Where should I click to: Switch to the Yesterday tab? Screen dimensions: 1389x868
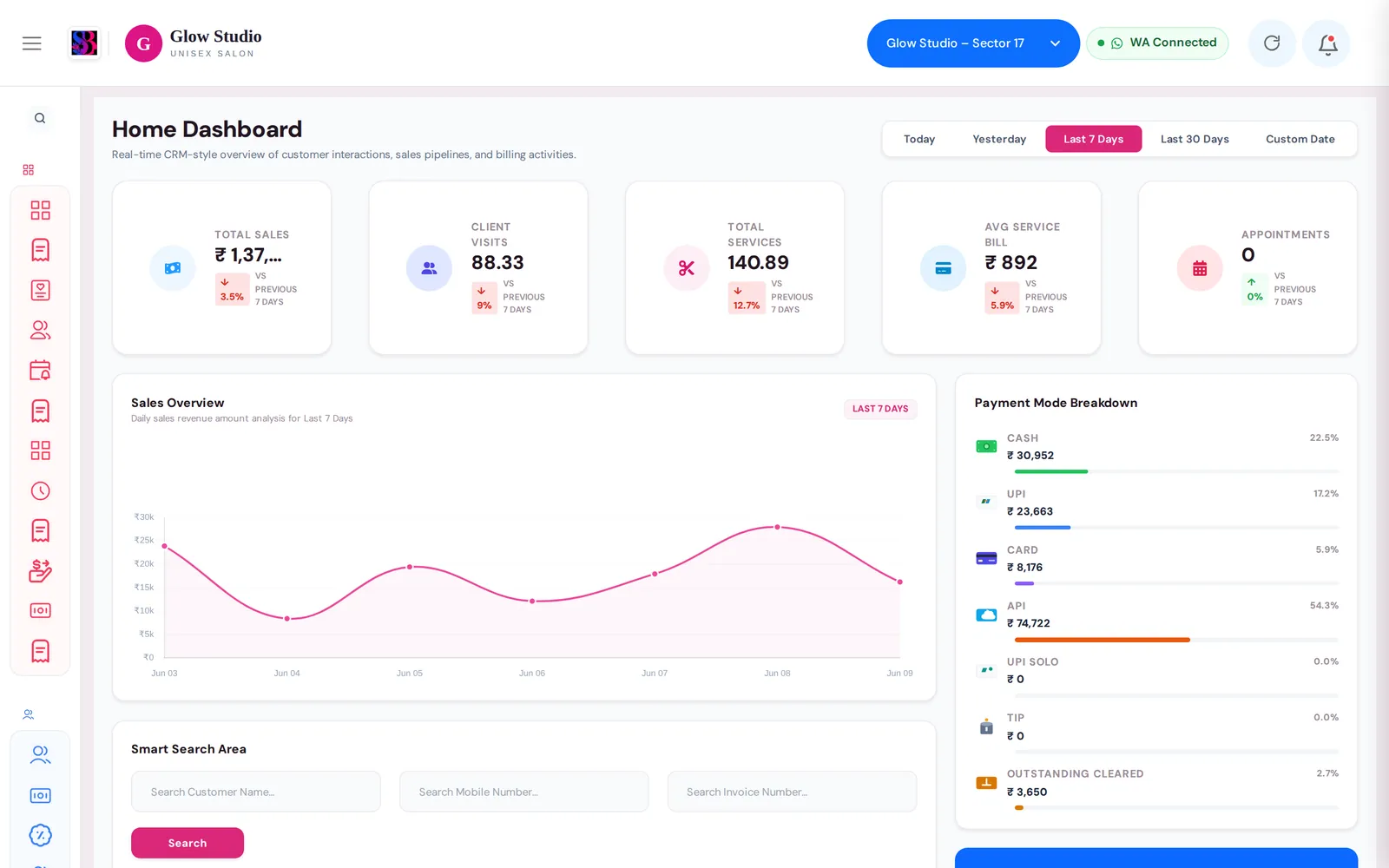coord(999,139)
